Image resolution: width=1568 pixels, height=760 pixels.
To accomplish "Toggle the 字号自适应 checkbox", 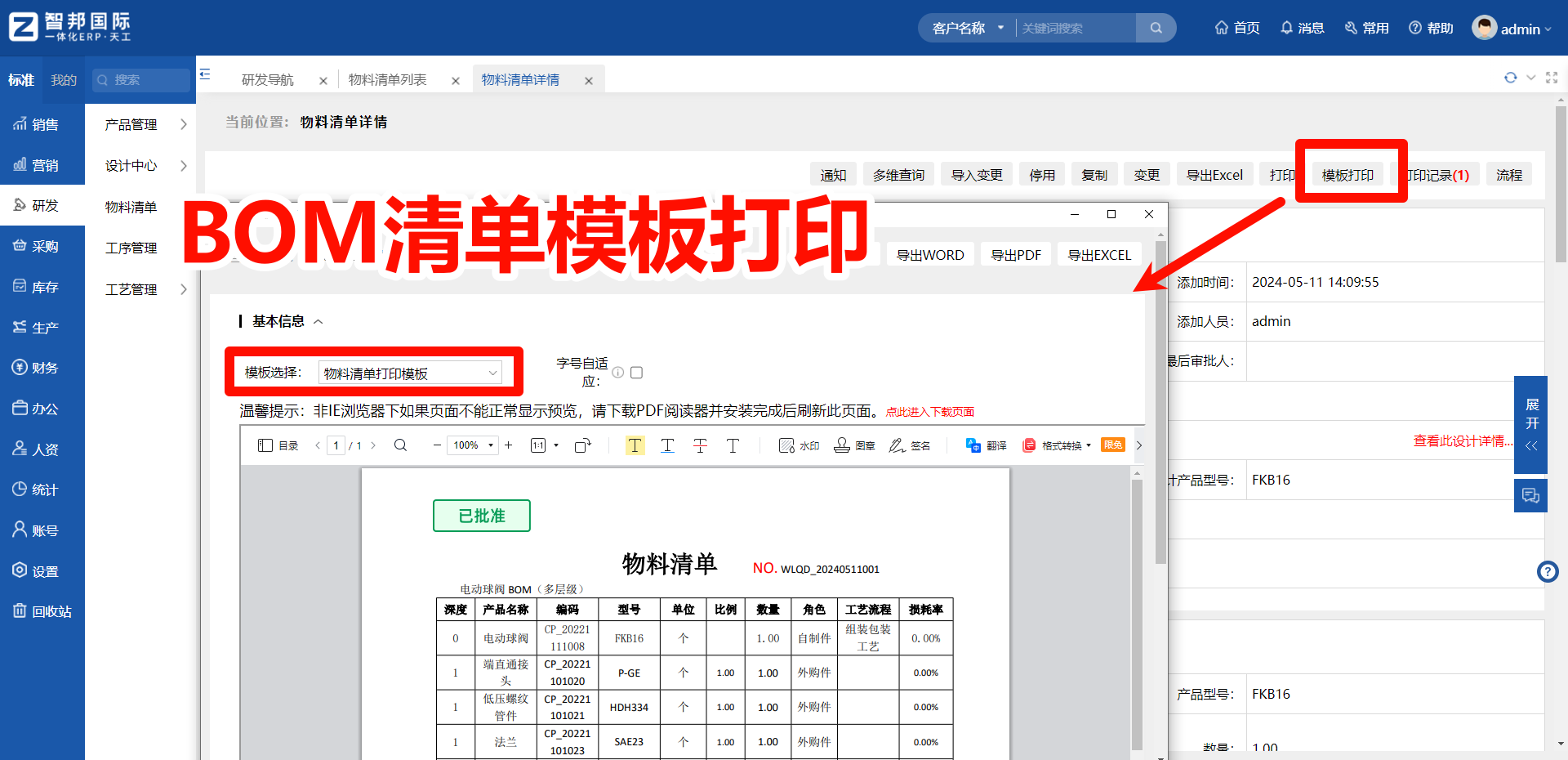I will pyautogui.click(x=637, y=373).
